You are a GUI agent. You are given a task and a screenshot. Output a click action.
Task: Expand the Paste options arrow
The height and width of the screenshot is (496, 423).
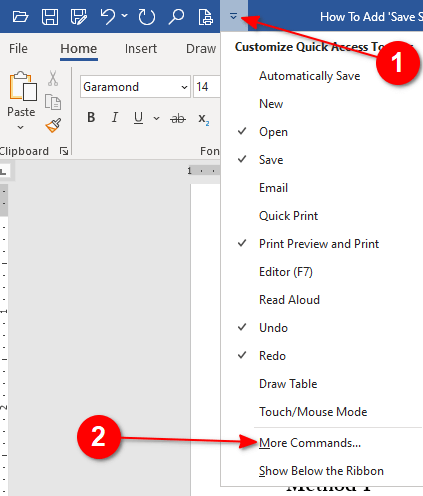[21, 127]
